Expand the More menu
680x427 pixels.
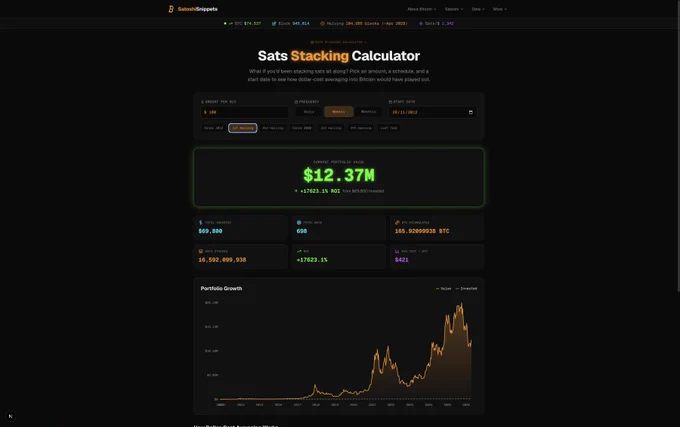tap(500, 9)
